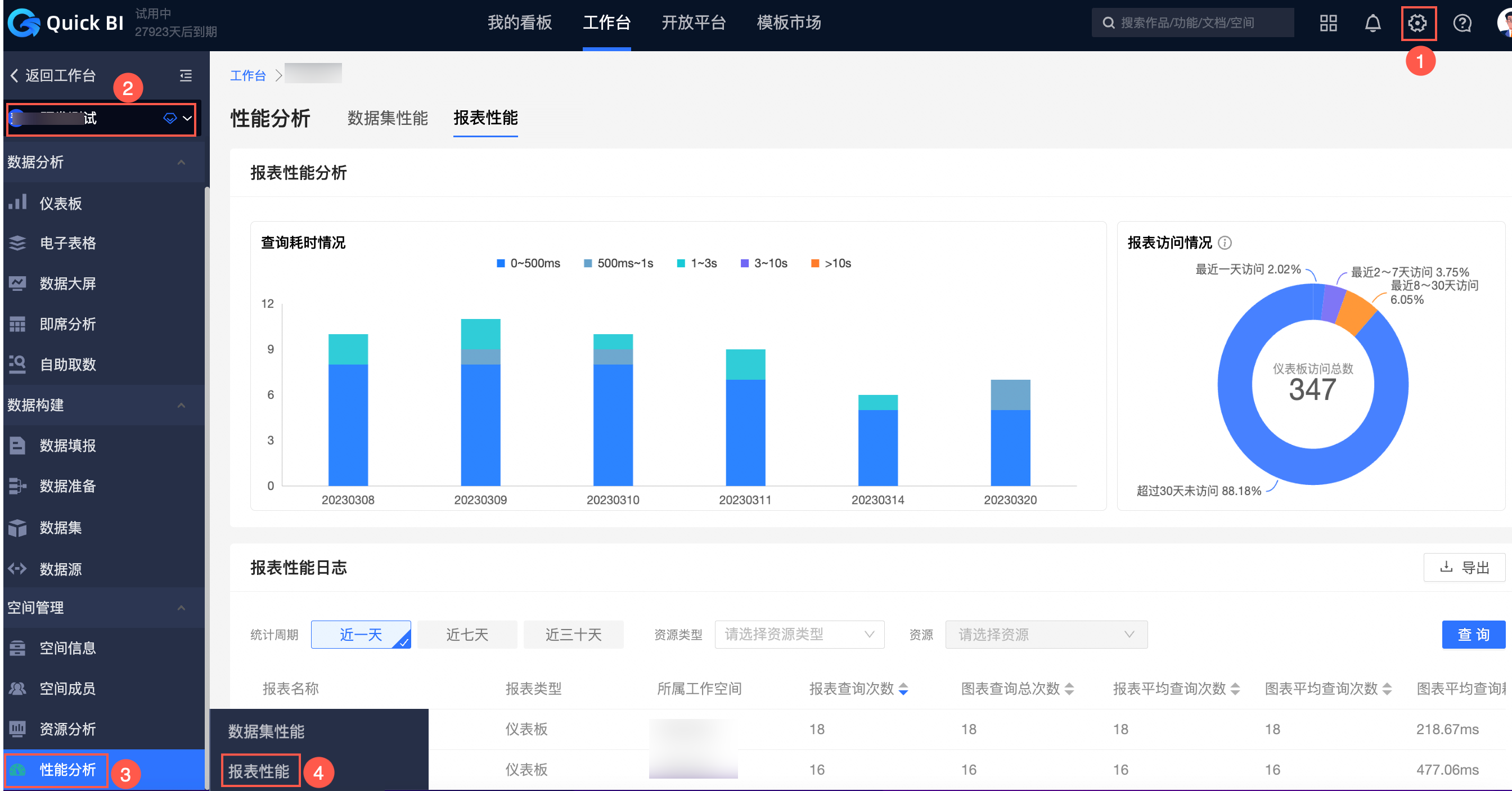The width and height of the screenshot is (1512, 791).
Task: Collapse the sidebar with the fold icon
Action: click(x=186, y=76)
